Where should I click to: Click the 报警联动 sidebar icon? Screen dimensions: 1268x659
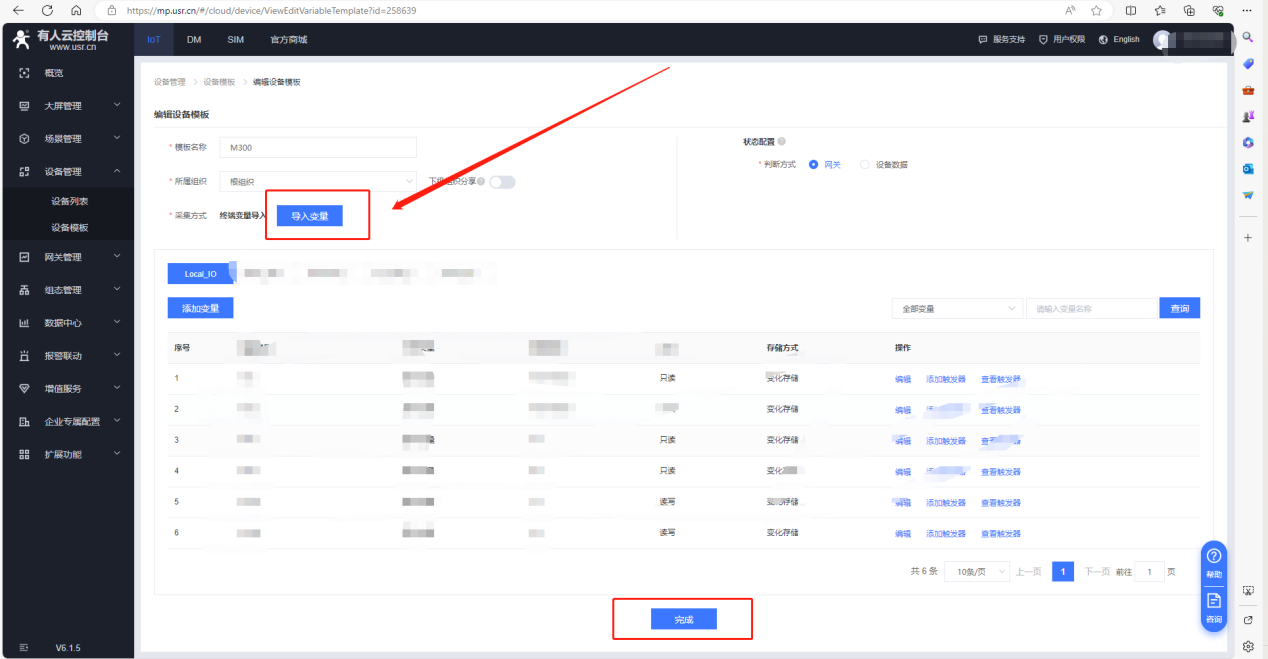(x=25, y=356)
